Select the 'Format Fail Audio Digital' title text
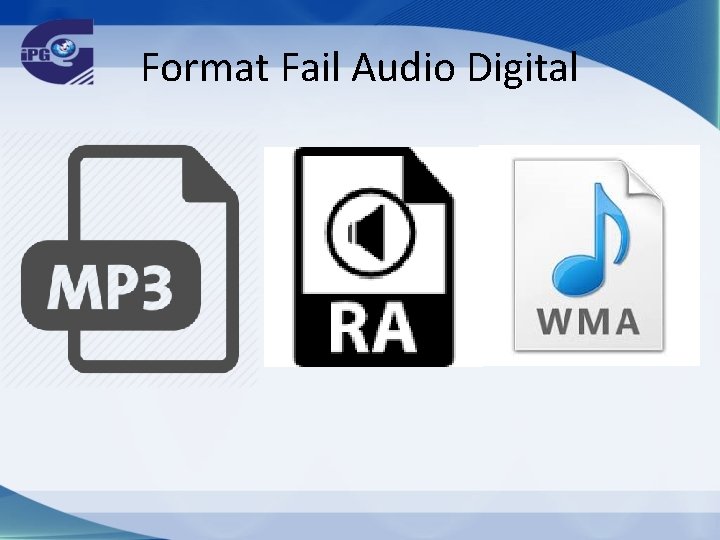Screen dimensions: 720x540 click(x=360, y=68)
